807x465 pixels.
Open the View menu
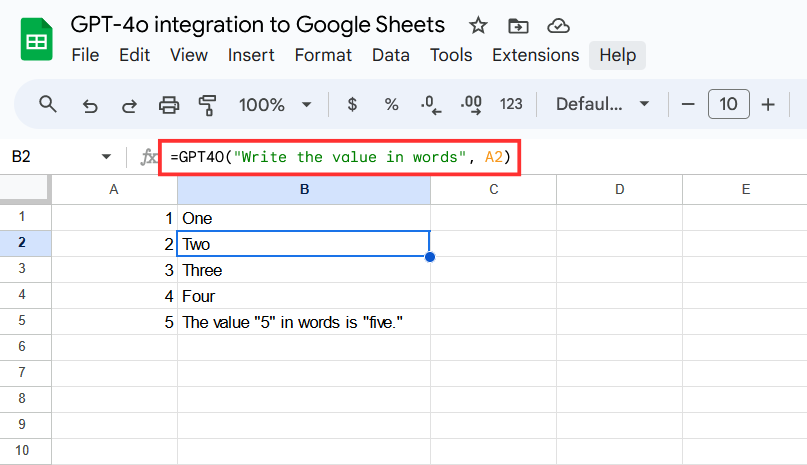(x=189, y=55)
